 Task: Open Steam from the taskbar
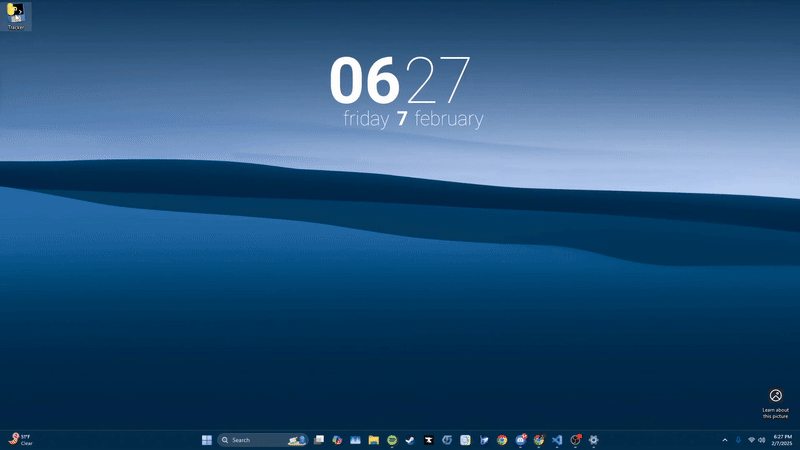[410, 440]
